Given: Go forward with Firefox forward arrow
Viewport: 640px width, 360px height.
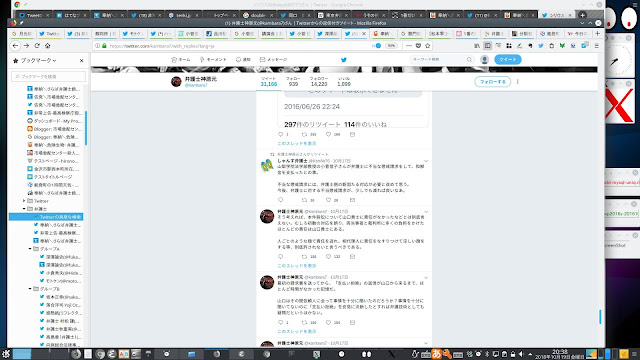Looking at the screenshot, I should tap(27, 46).
